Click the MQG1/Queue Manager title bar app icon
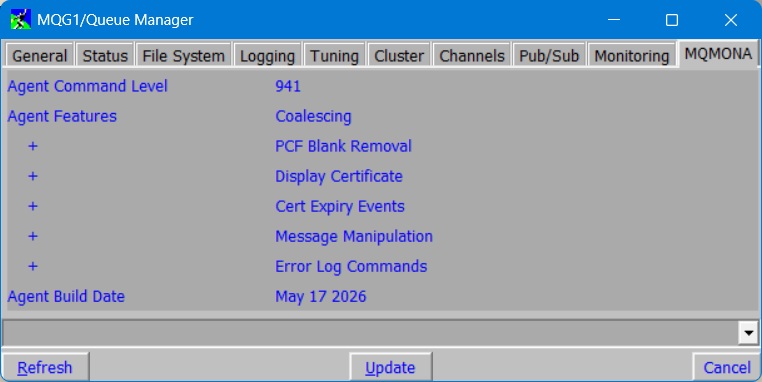The image size is (762, 382). (20, 20)
